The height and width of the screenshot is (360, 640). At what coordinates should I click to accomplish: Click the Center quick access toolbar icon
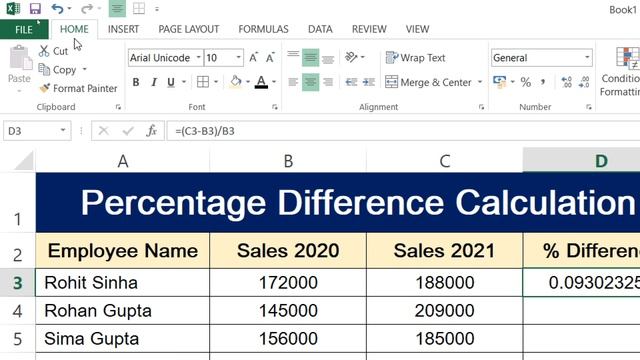tap(117, 9)
